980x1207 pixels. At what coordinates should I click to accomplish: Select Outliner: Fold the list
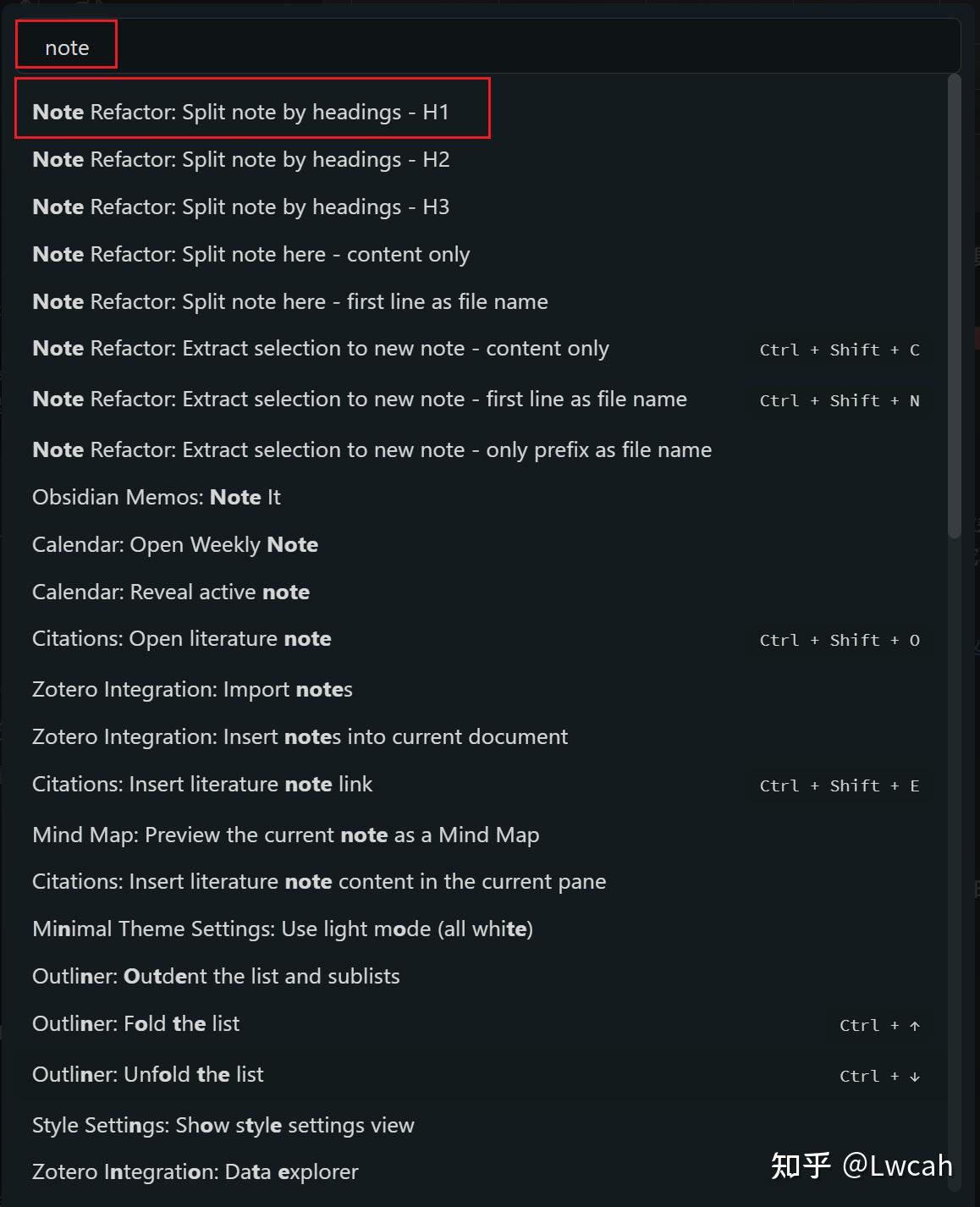[x=482, y=1024]
